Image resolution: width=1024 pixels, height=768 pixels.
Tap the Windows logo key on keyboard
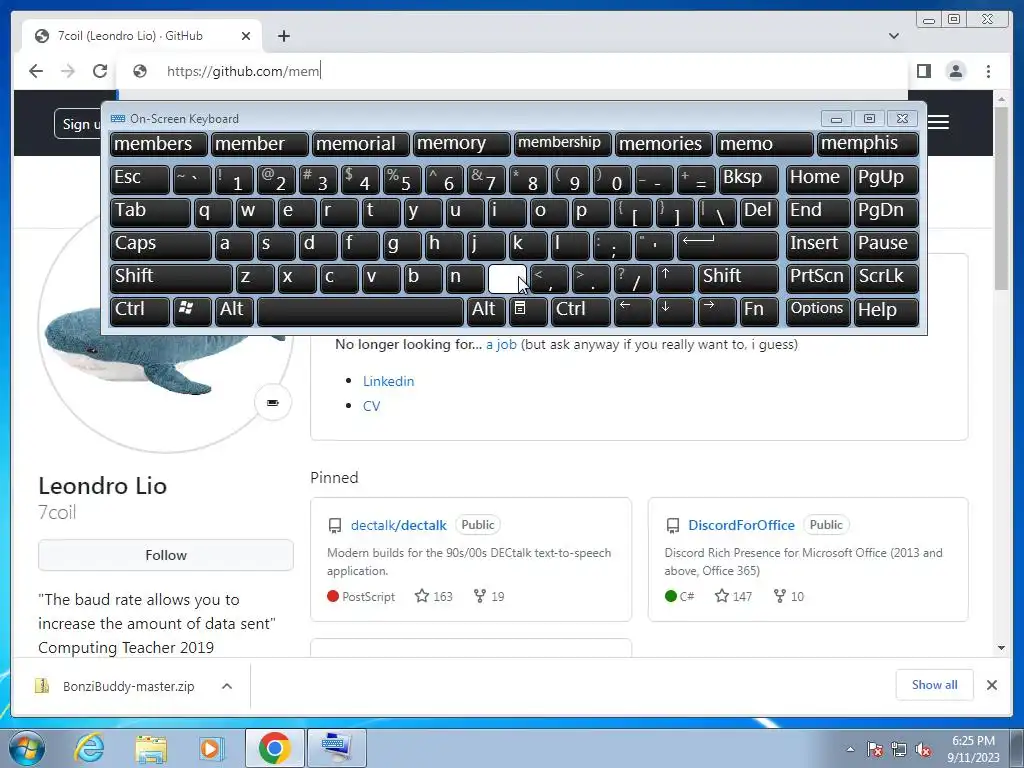(192, 312)
